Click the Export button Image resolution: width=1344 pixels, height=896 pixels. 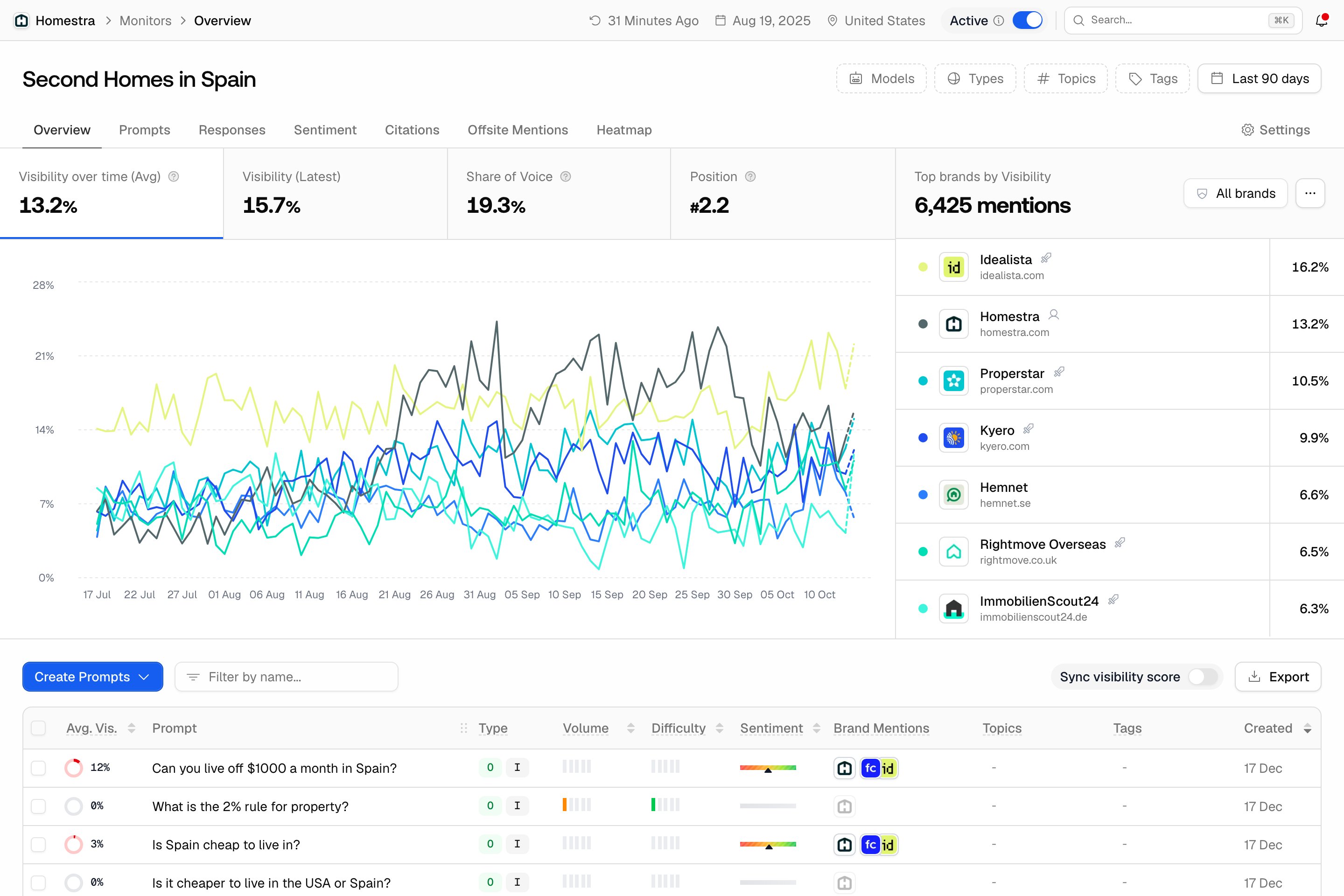[x=1278, y=677]
